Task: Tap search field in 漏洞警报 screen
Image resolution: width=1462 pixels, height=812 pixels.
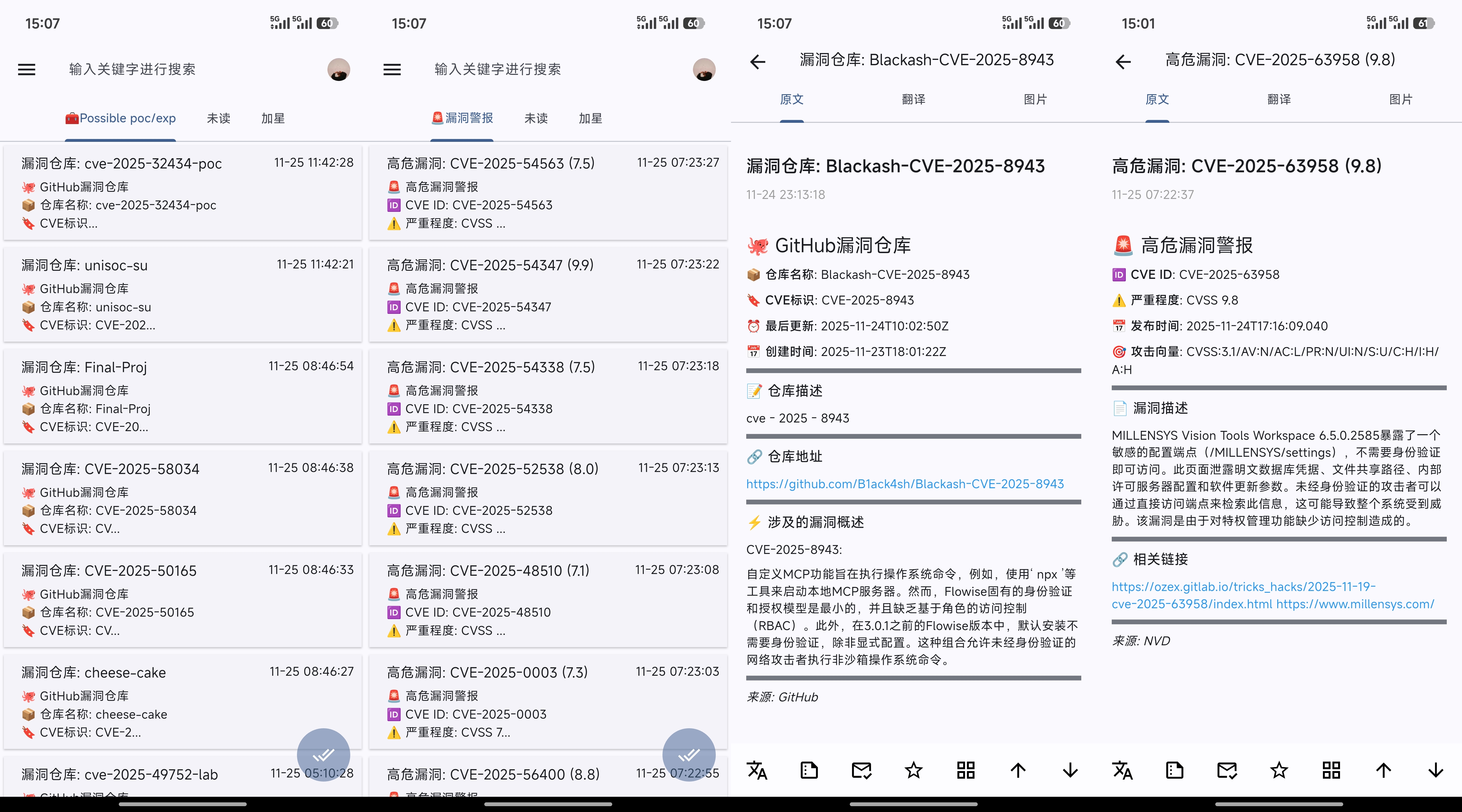Action: point(498,69)
